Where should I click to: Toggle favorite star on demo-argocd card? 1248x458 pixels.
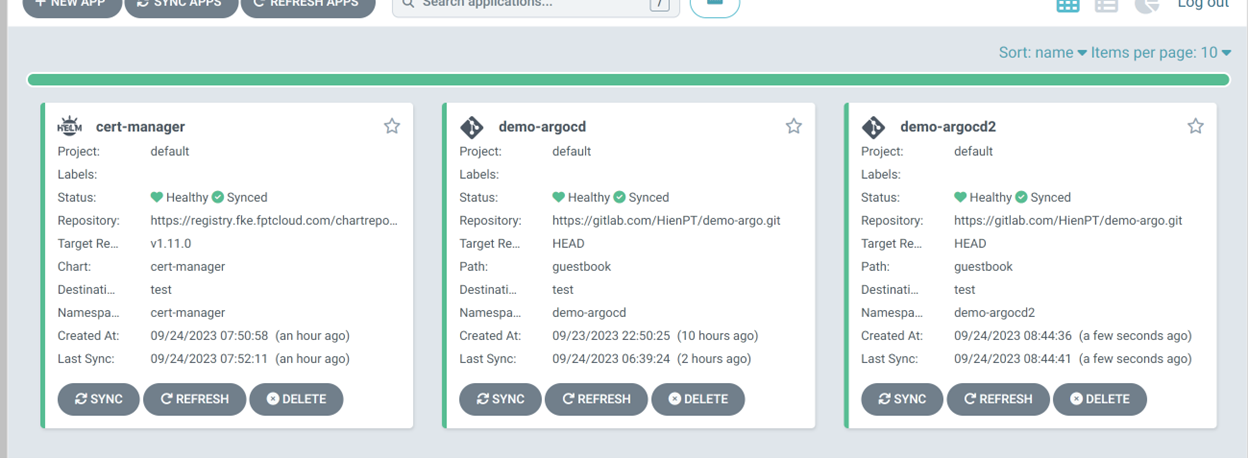[794, 126]
